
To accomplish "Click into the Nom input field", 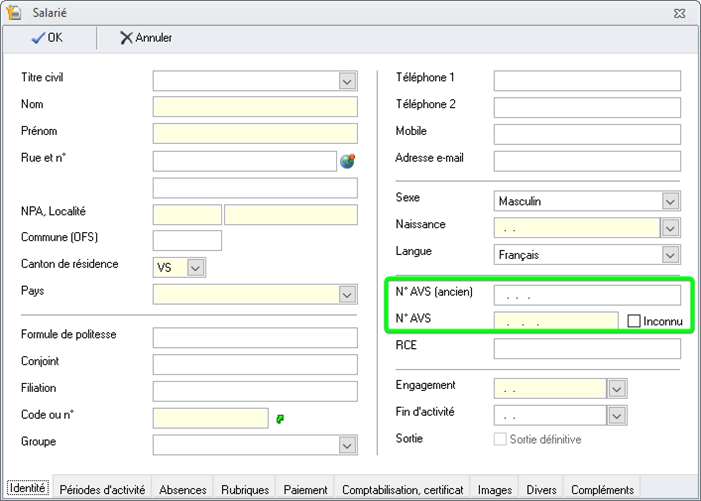I will [255, 107].
